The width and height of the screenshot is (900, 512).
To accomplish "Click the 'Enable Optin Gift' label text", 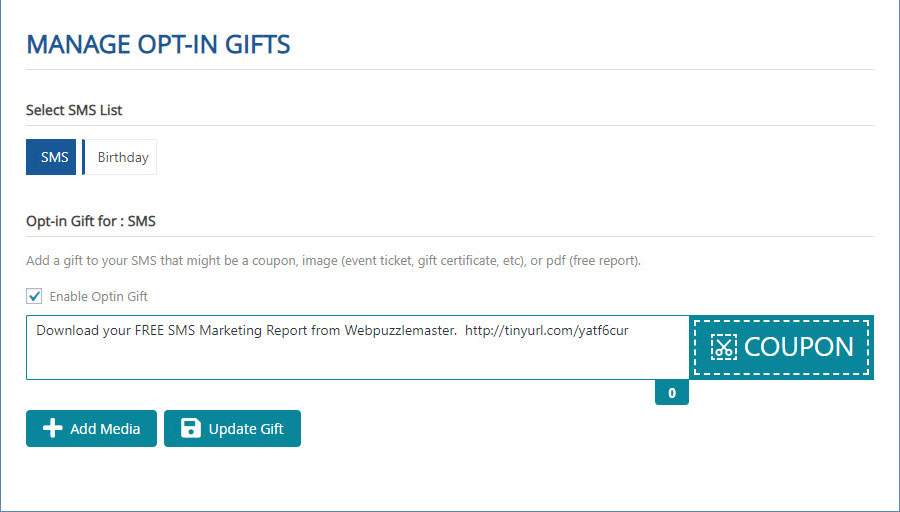I will click(x=99, y=296).
